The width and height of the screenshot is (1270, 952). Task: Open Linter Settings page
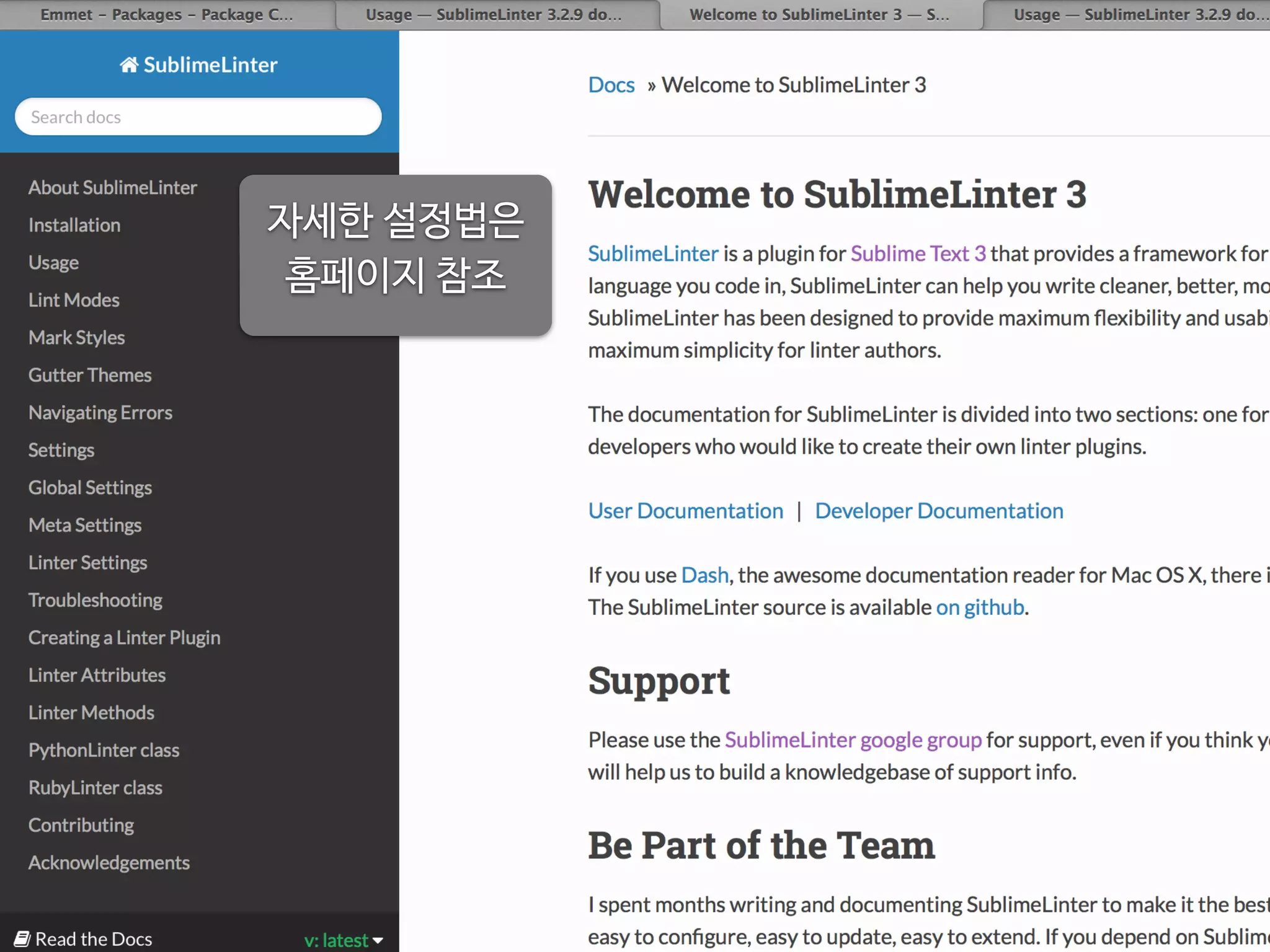tap(88, 563)
